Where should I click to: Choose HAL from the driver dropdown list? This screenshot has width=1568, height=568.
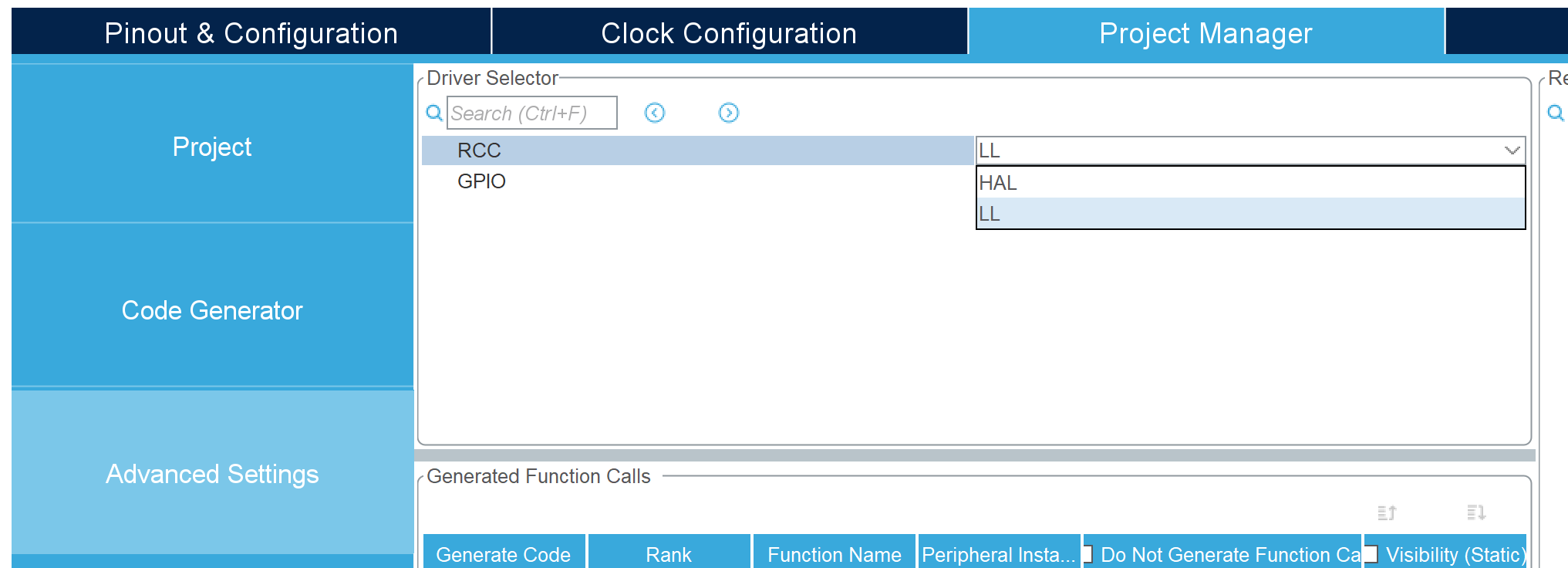(1249, 183)
